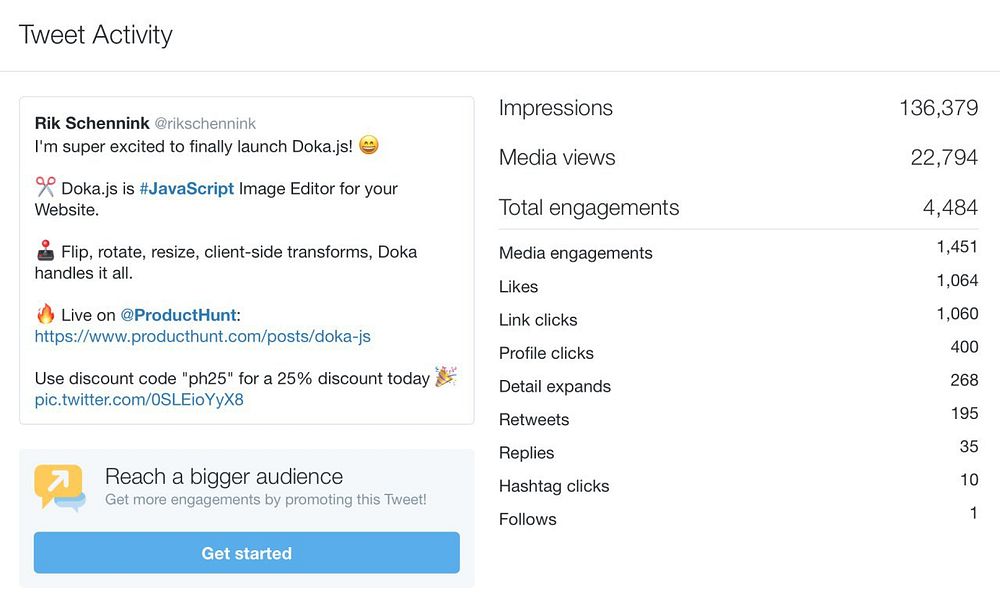This screenshot has width=1000, height=609.
Task: Open the producthunt.com/posts/doka-js URL
Action: click(x=202, y=336)
